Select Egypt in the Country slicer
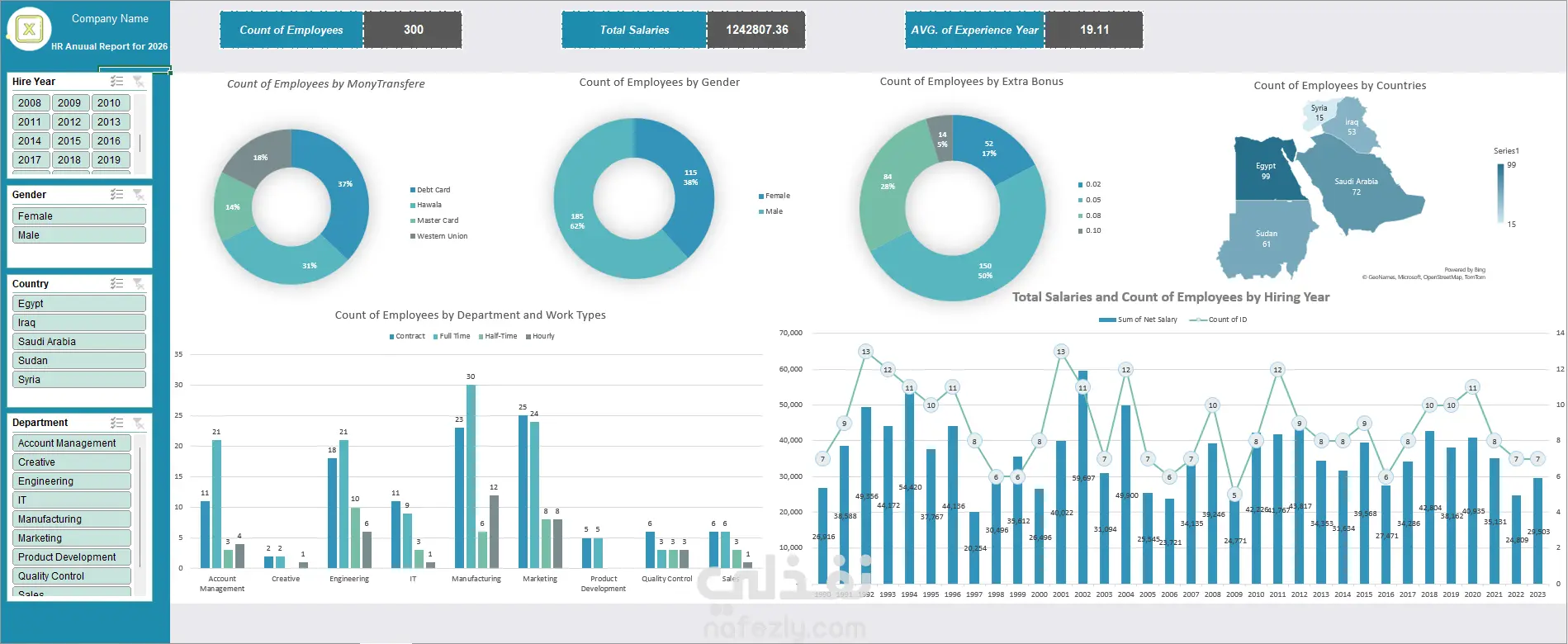 (x=79, y=304)
